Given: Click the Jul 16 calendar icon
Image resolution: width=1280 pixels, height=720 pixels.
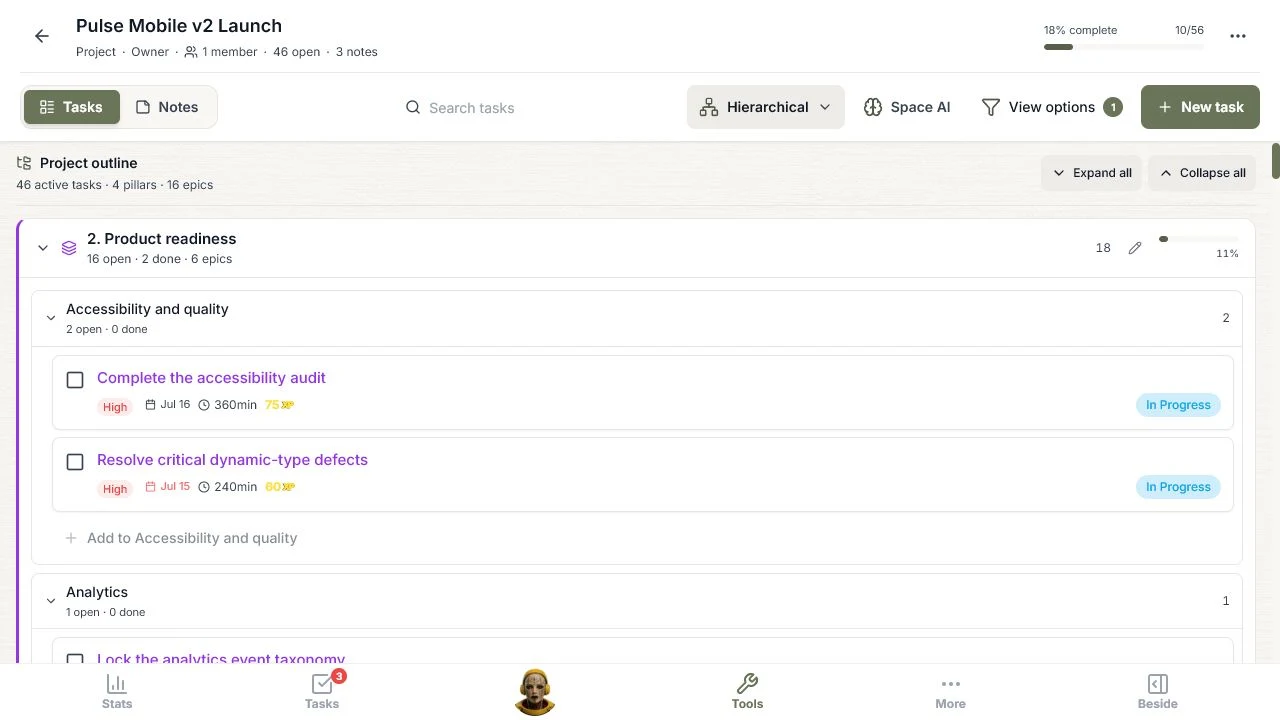Looking at the screenshot, I should point(151,405).
